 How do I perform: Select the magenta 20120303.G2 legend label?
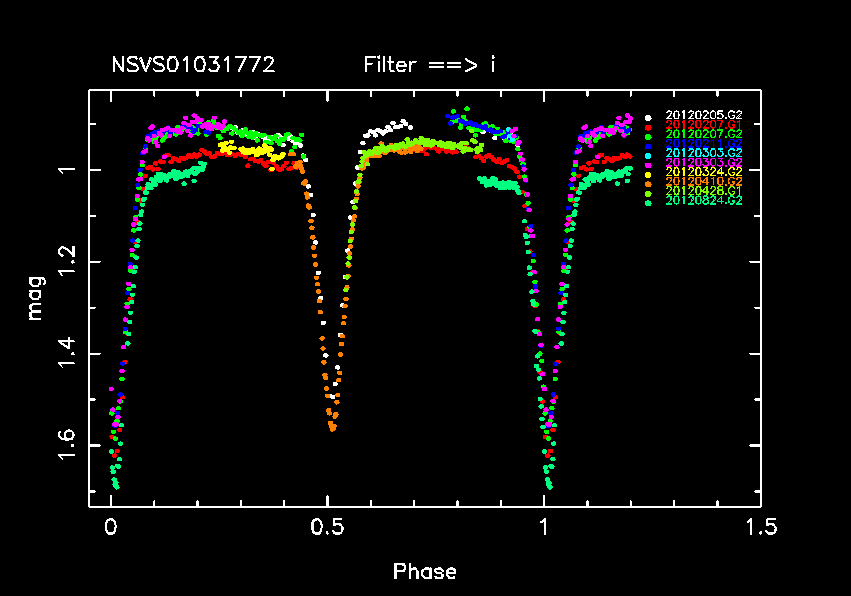click(x=703, y=163)
